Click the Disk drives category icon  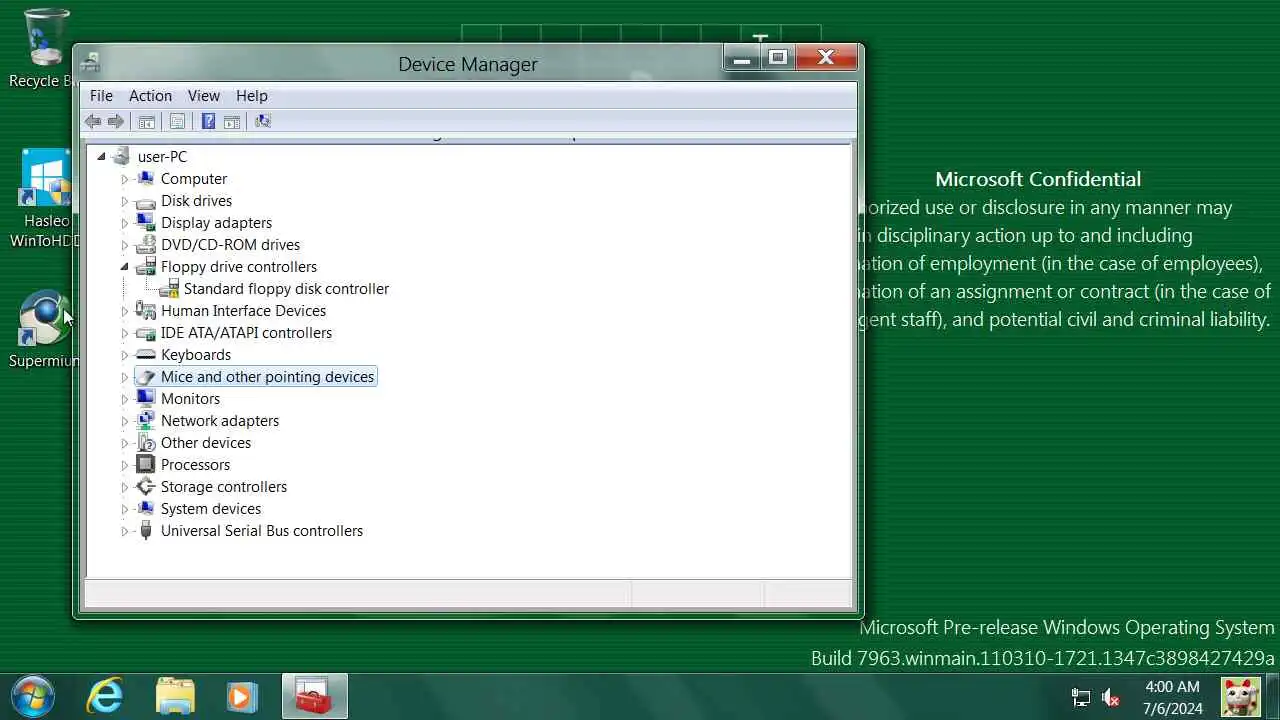click(x=146, y=201)
